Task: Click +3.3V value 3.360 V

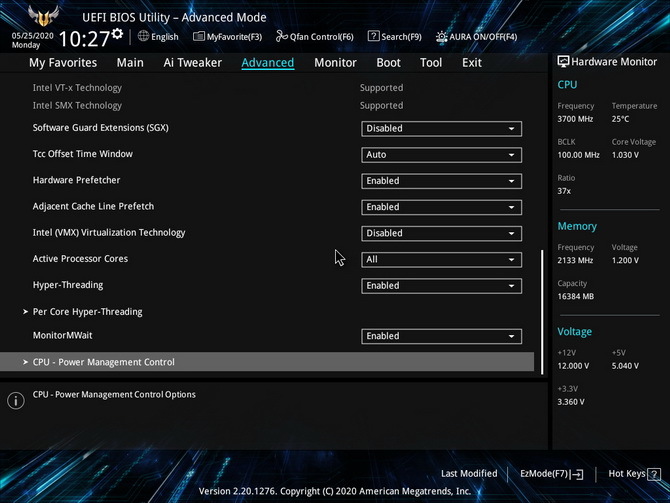Action: (x=570, y=402)
